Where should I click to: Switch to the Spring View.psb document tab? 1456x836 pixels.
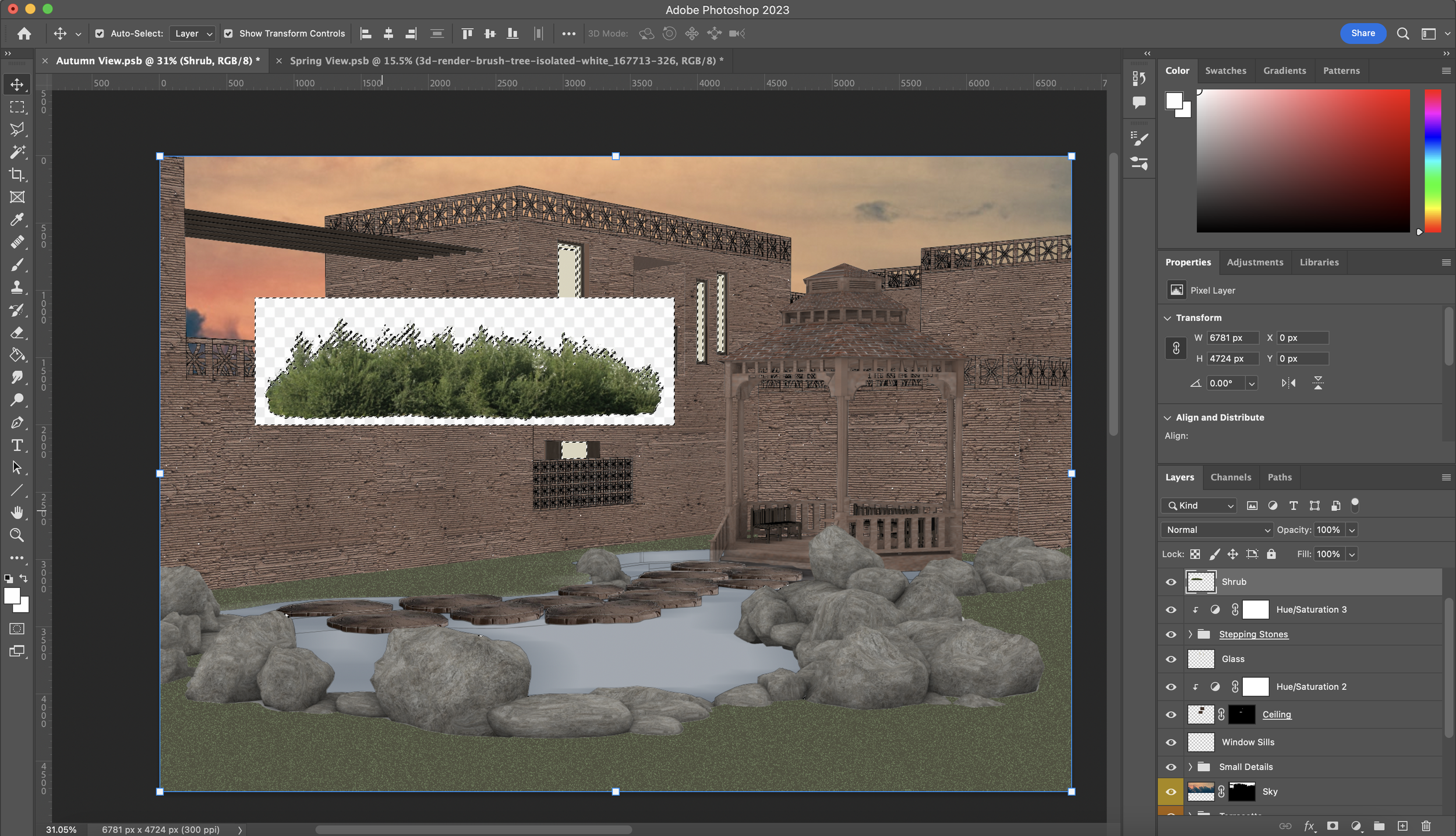click(507, 61)
